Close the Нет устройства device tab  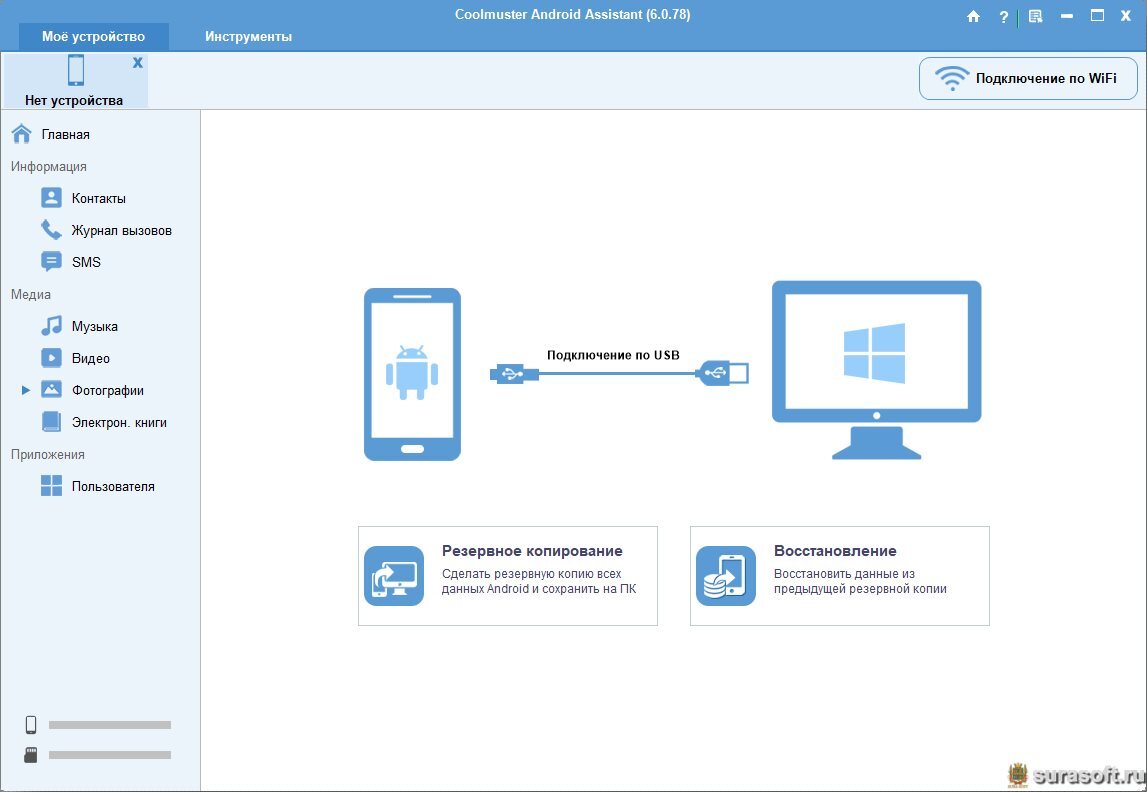click(138, 63)
